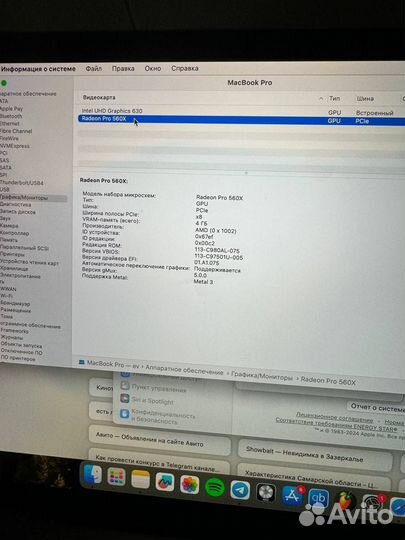This screenshot has width=405, height=540.
Task: Select Камера in the sidebar
Action: 9,226
